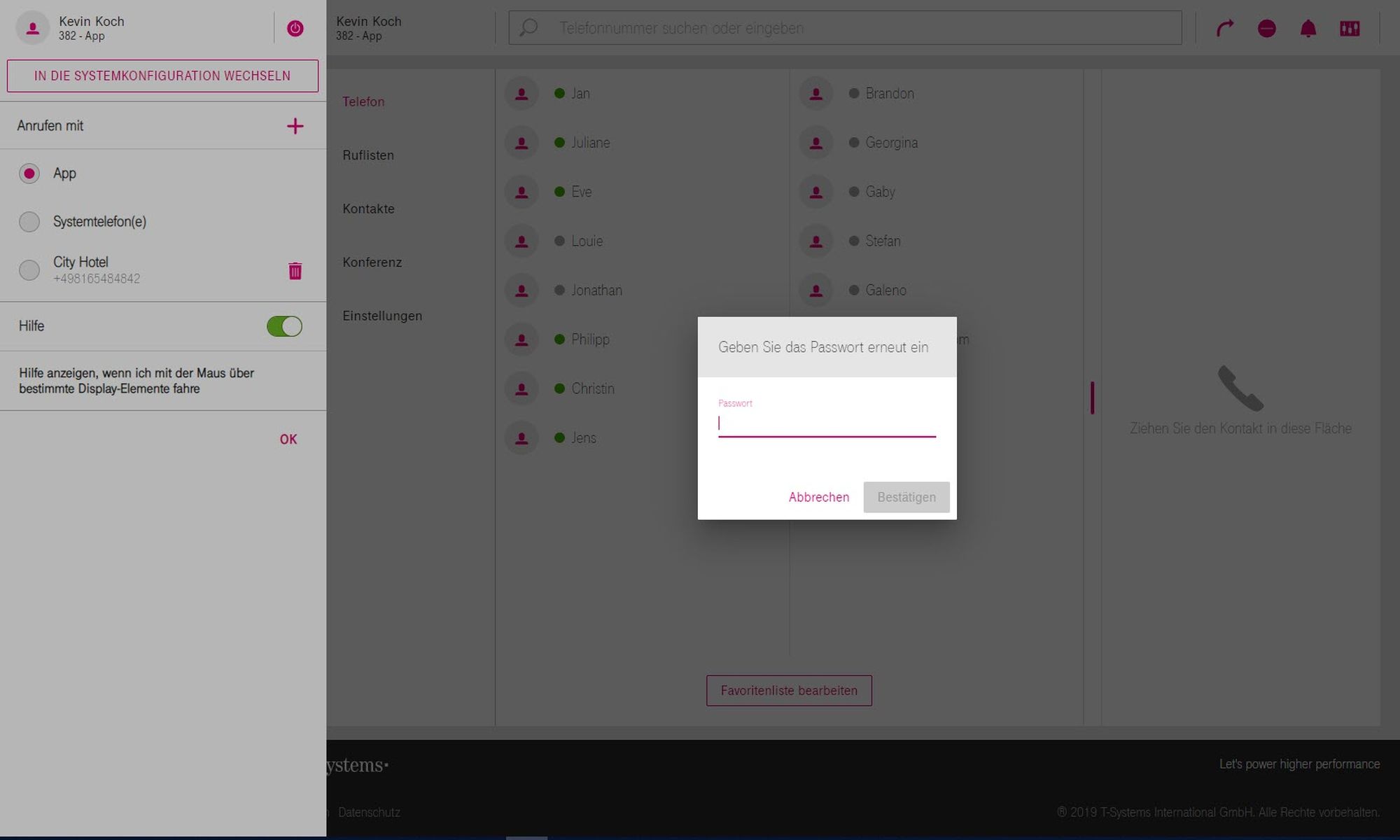
Task: Open the Ruflisten menu item
Action: click(368, 155)
